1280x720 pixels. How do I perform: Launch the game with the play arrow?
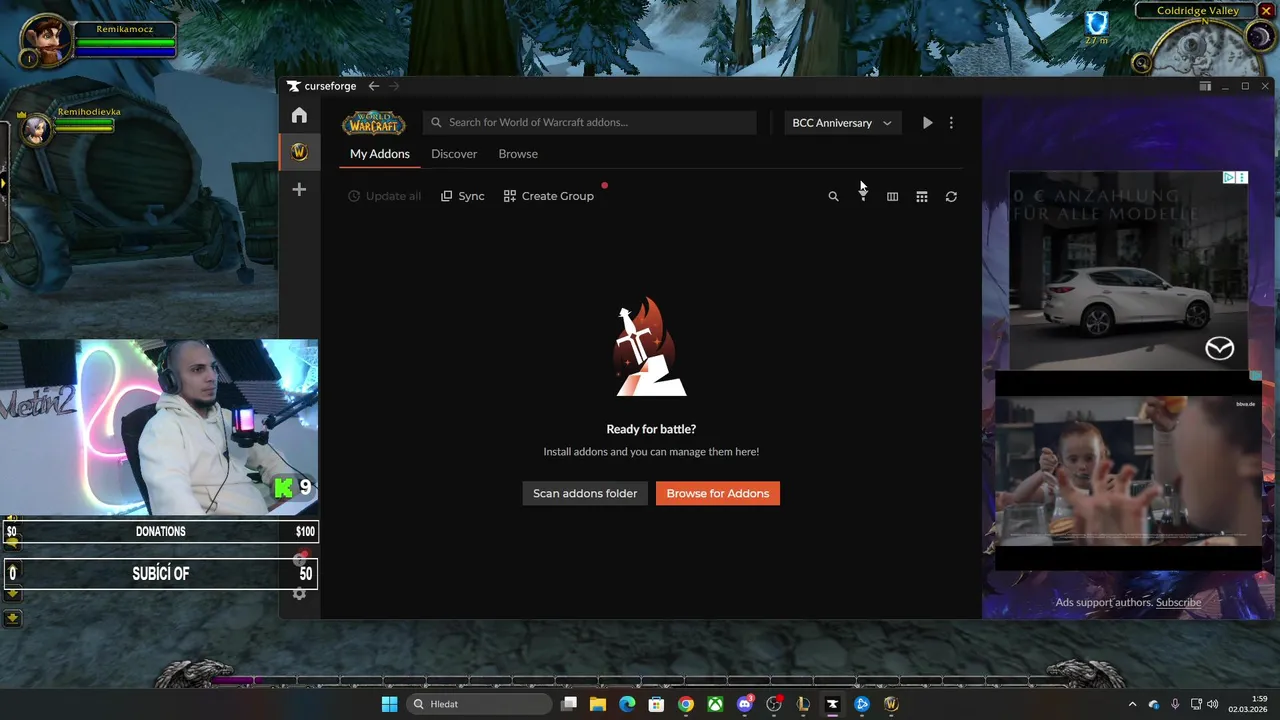click(928, 123)
